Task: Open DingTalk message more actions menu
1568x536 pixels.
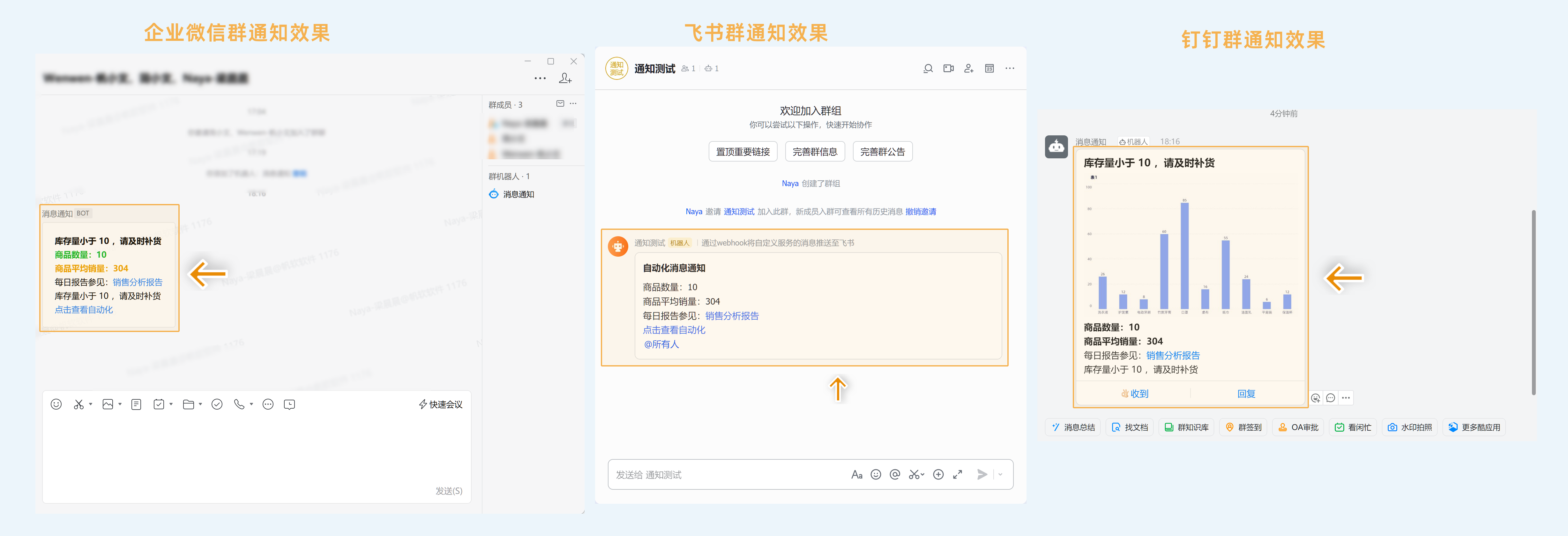Action: 1346,398
